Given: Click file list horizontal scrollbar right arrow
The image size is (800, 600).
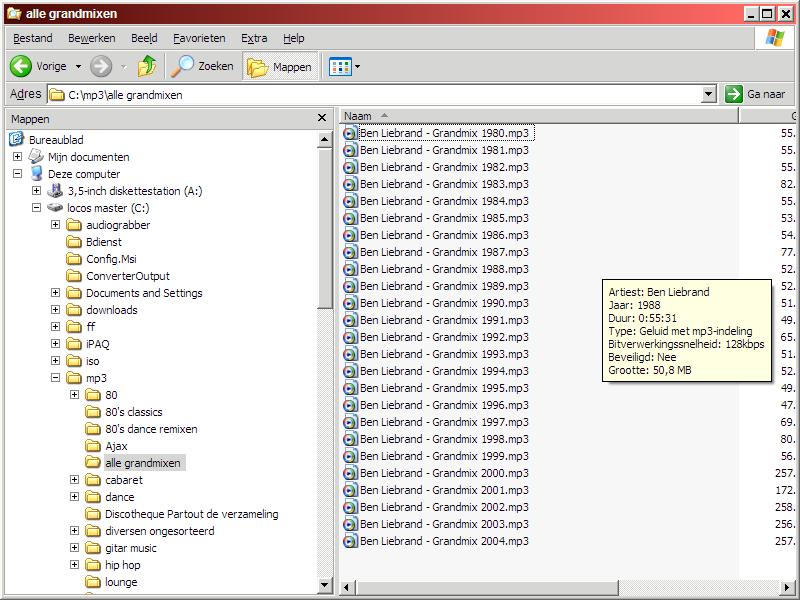Looking at the screenshot, I should coord(787,587).
